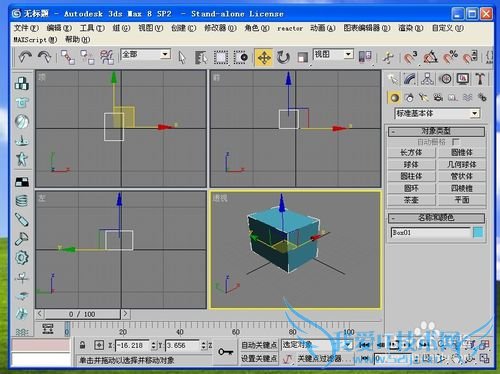Switch to the Utilities hammer tab

coord(480,79)
